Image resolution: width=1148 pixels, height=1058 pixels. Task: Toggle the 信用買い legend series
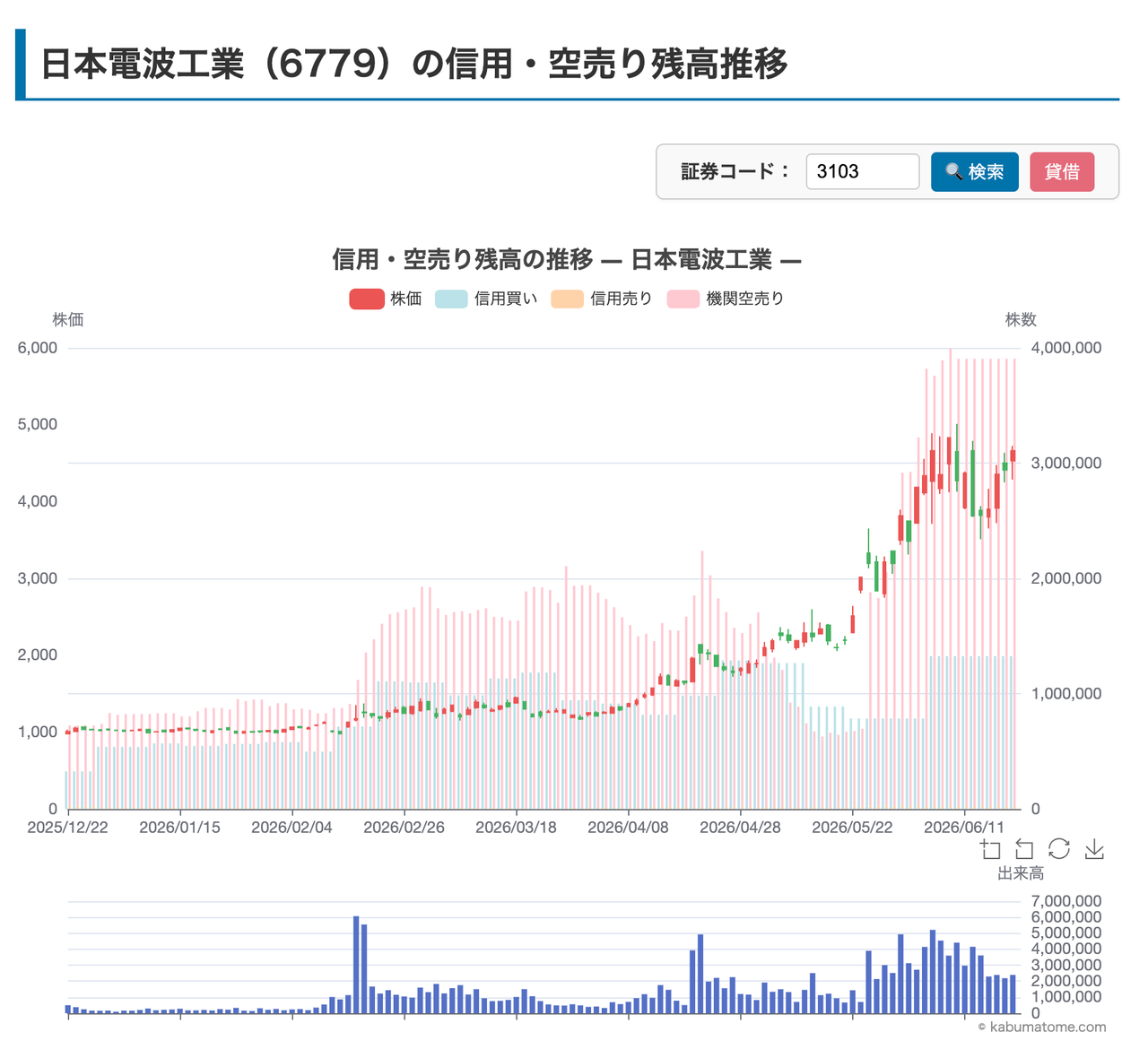pyautogui.click(x=486, y=299)
